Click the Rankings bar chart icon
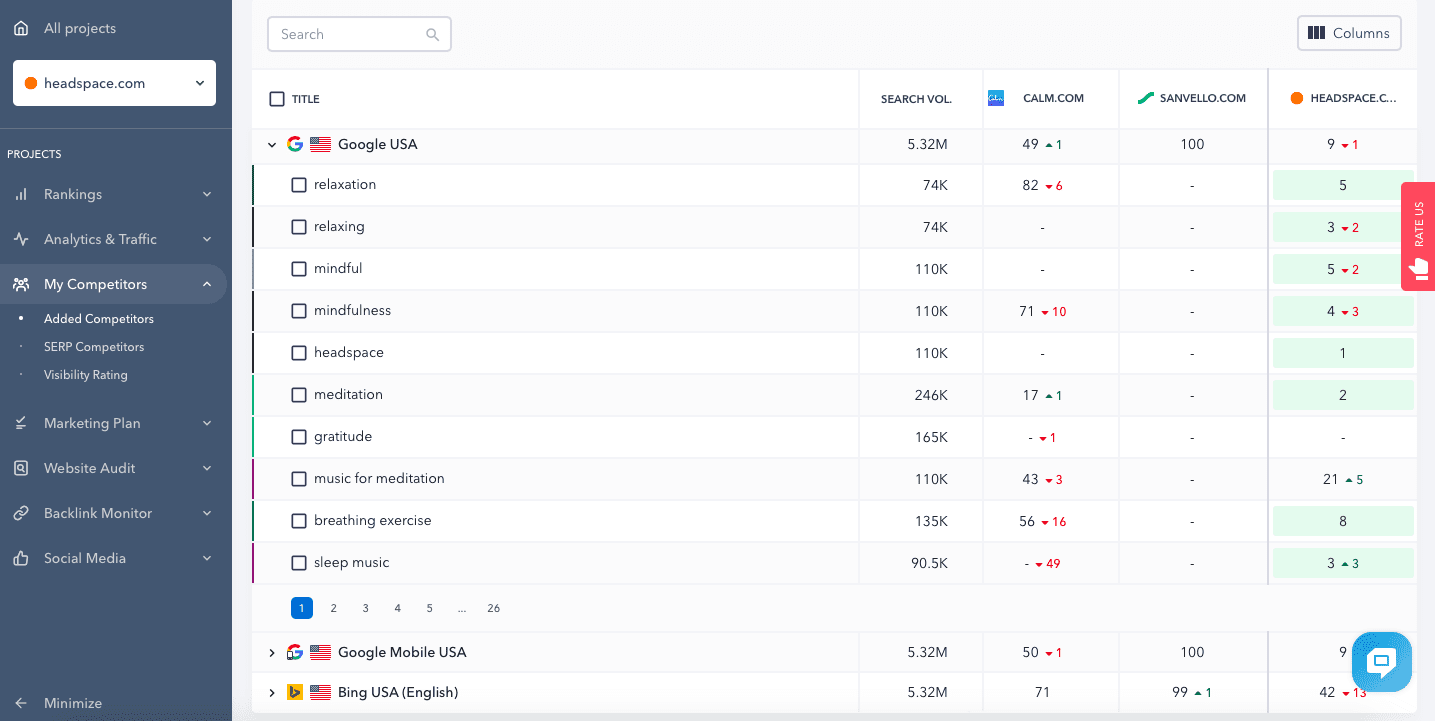The height and width of the screenshot is (721, 1435). coord(21,194)
